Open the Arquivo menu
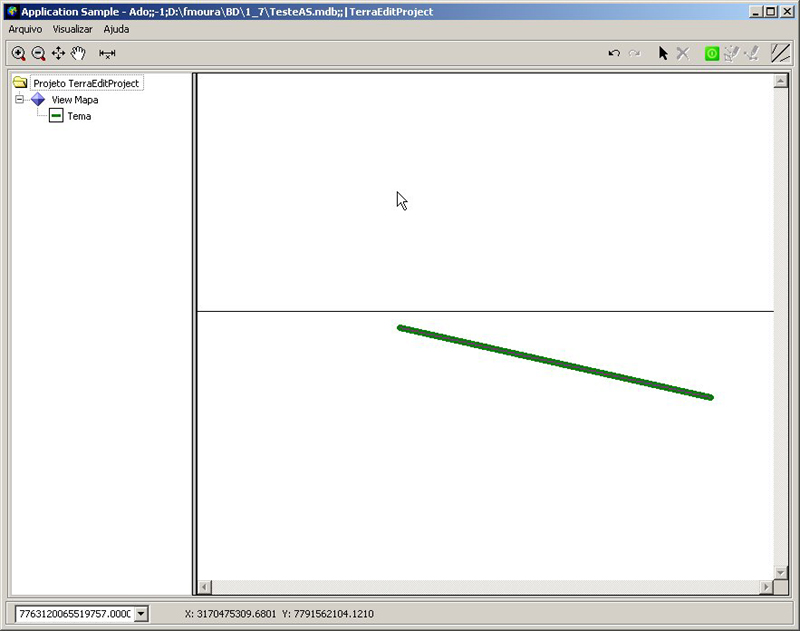The height and width of the screenshot is (631, 800). pyautogui.click(x=25, y=30)
